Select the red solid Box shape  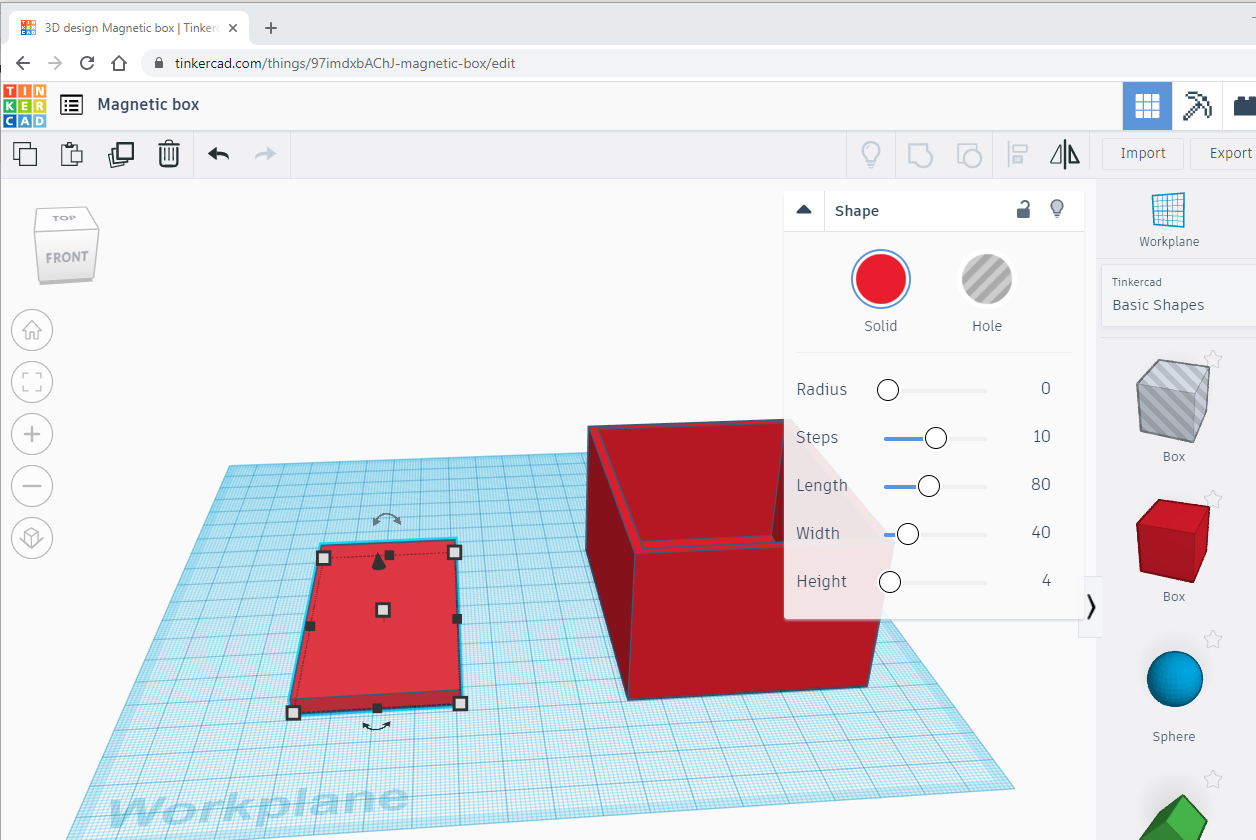tap(1173, 541)
